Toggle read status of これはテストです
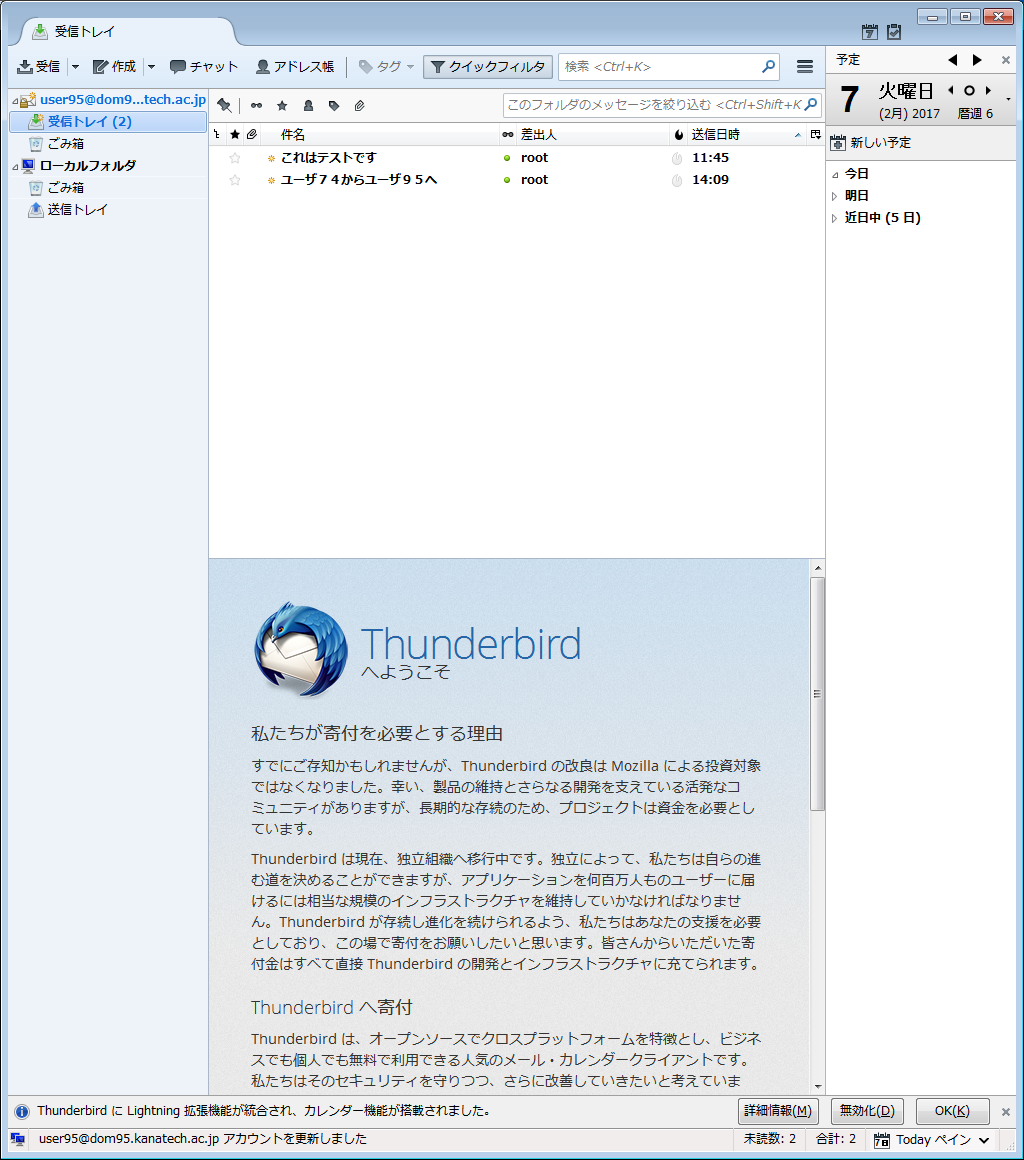Viewport: 1024px width, 1160px height. pos(507,158)
